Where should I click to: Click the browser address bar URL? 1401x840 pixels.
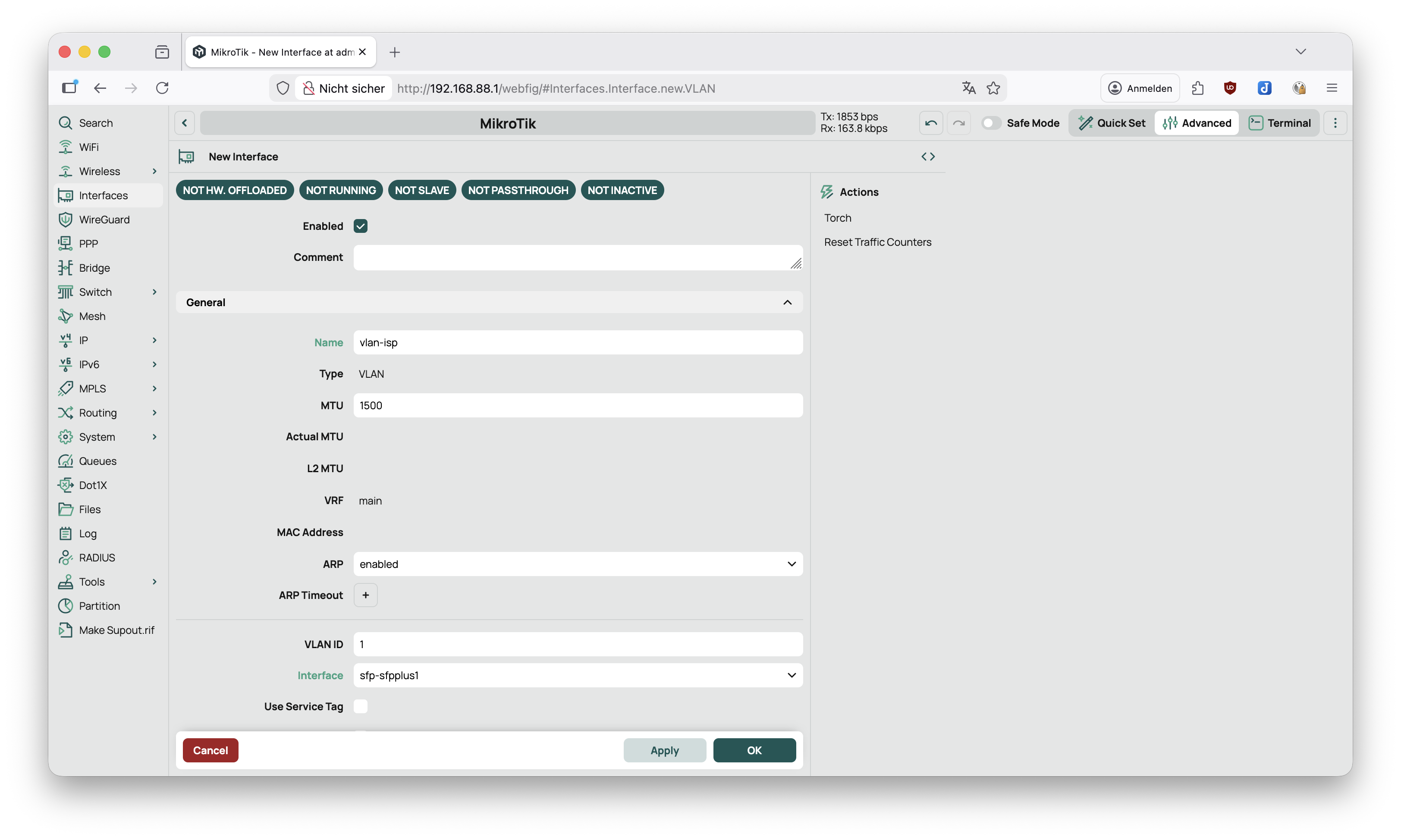pyautogui.click(x=556, y=88)
